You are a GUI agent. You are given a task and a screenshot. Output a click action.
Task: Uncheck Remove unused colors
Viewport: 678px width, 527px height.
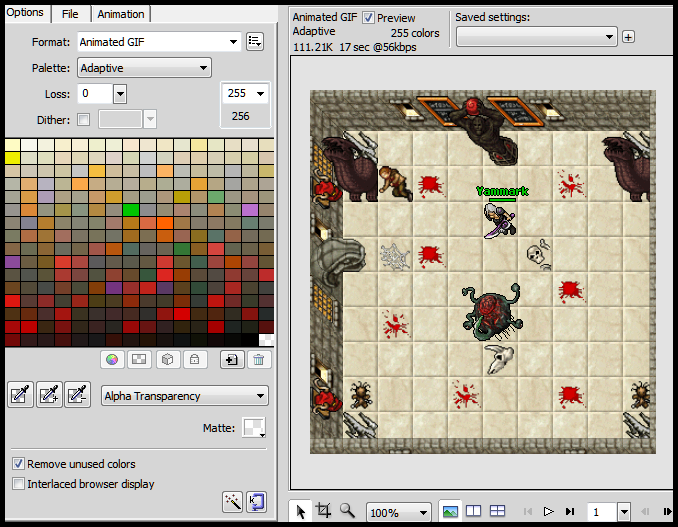(19, 464)
